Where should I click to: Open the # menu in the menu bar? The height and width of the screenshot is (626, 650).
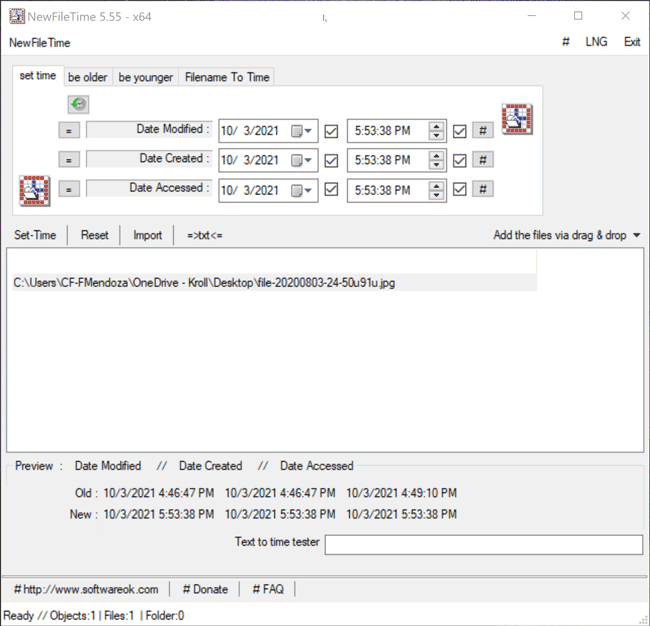pyautogui.click(x=566, y=42)
